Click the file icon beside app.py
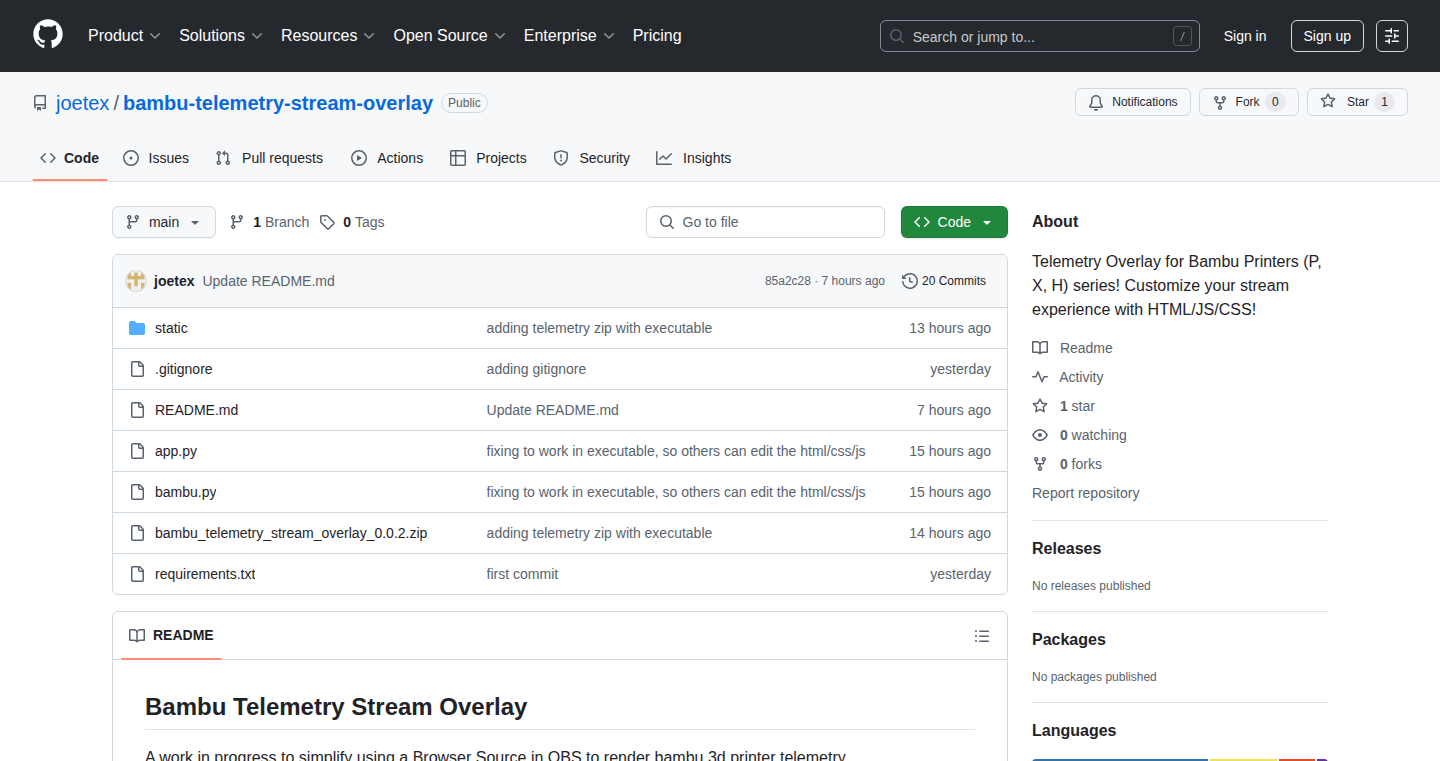This screenshot has height=761, width=1440. pos(137,451)
